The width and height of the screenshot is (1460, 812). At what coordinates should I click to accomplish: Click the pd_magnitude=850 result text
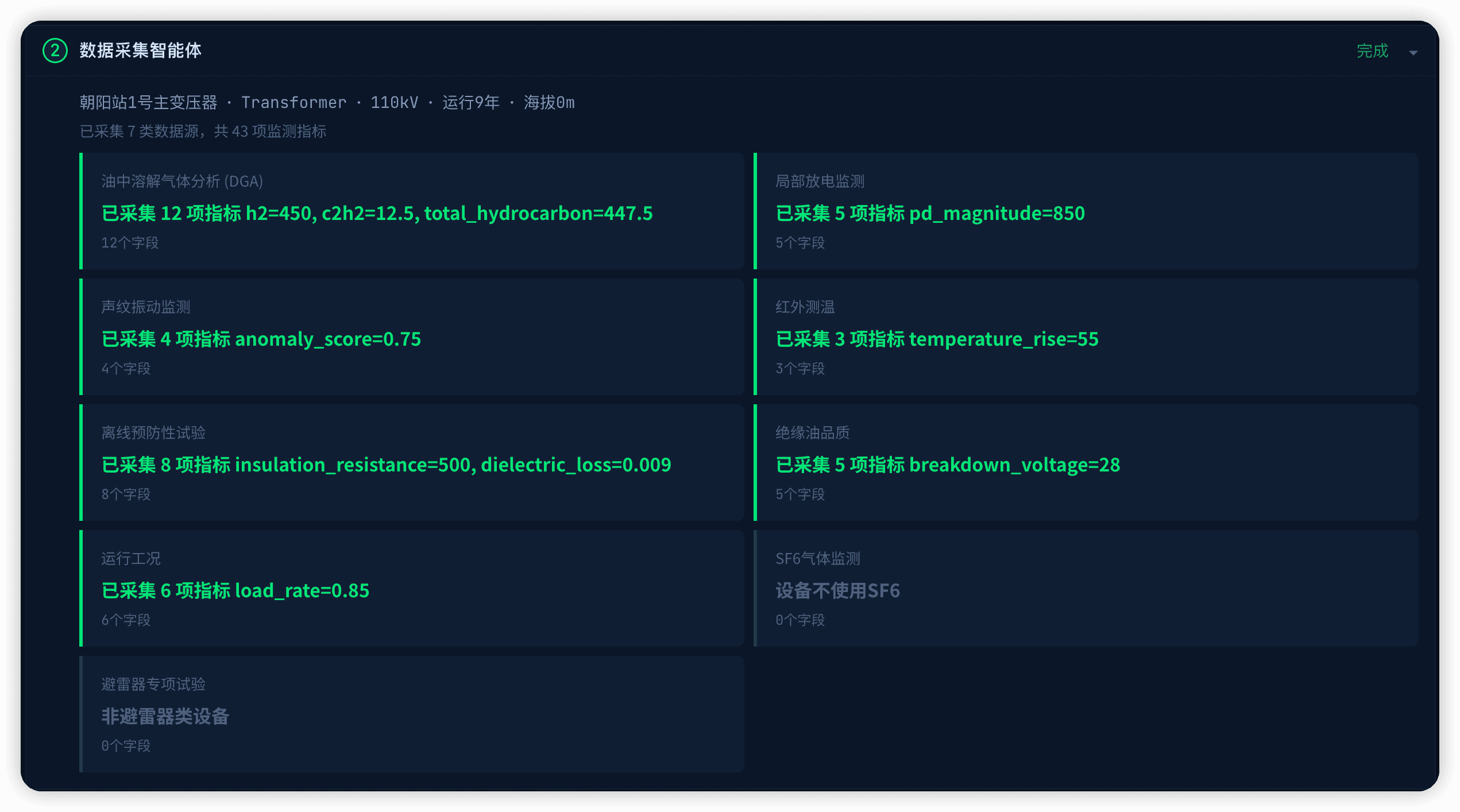click(x=997, y=214)
